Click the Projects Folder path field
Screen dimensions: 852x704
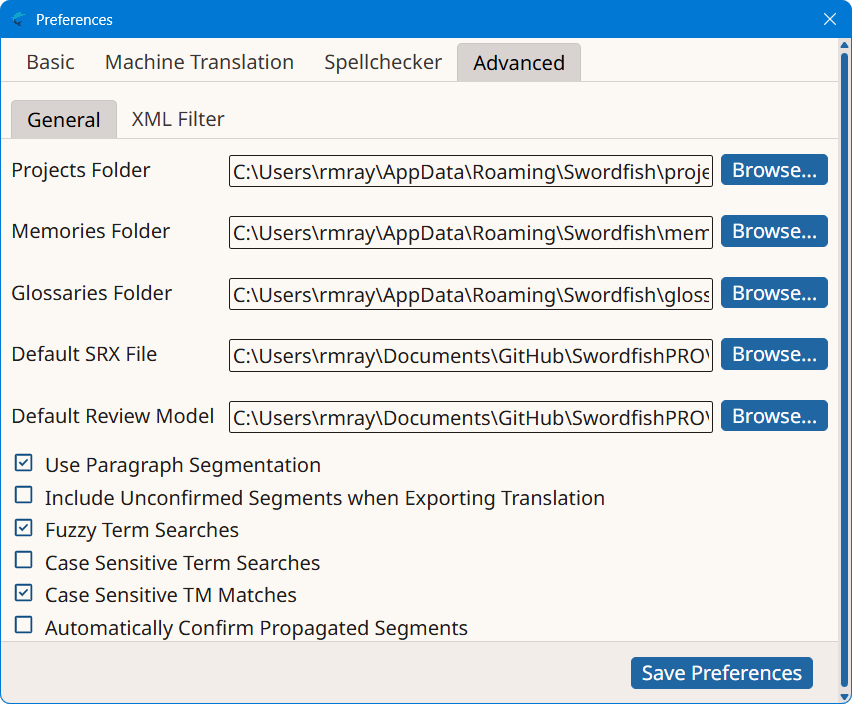click(471, 171)
